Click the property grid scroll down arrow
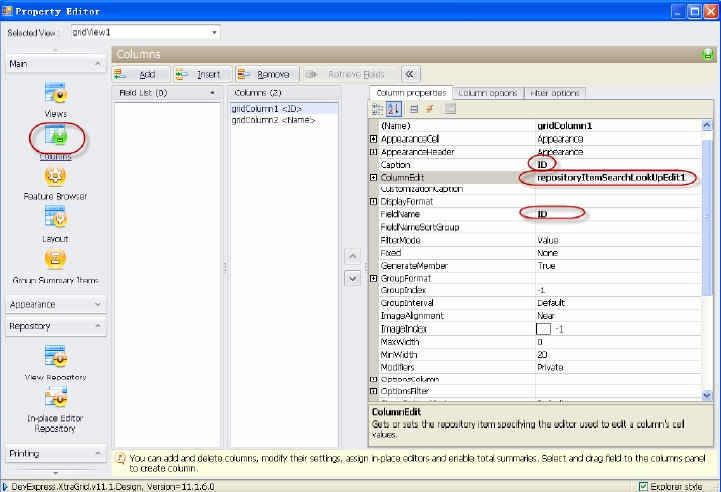Screen dimensions: 721x492 (707, 395)
